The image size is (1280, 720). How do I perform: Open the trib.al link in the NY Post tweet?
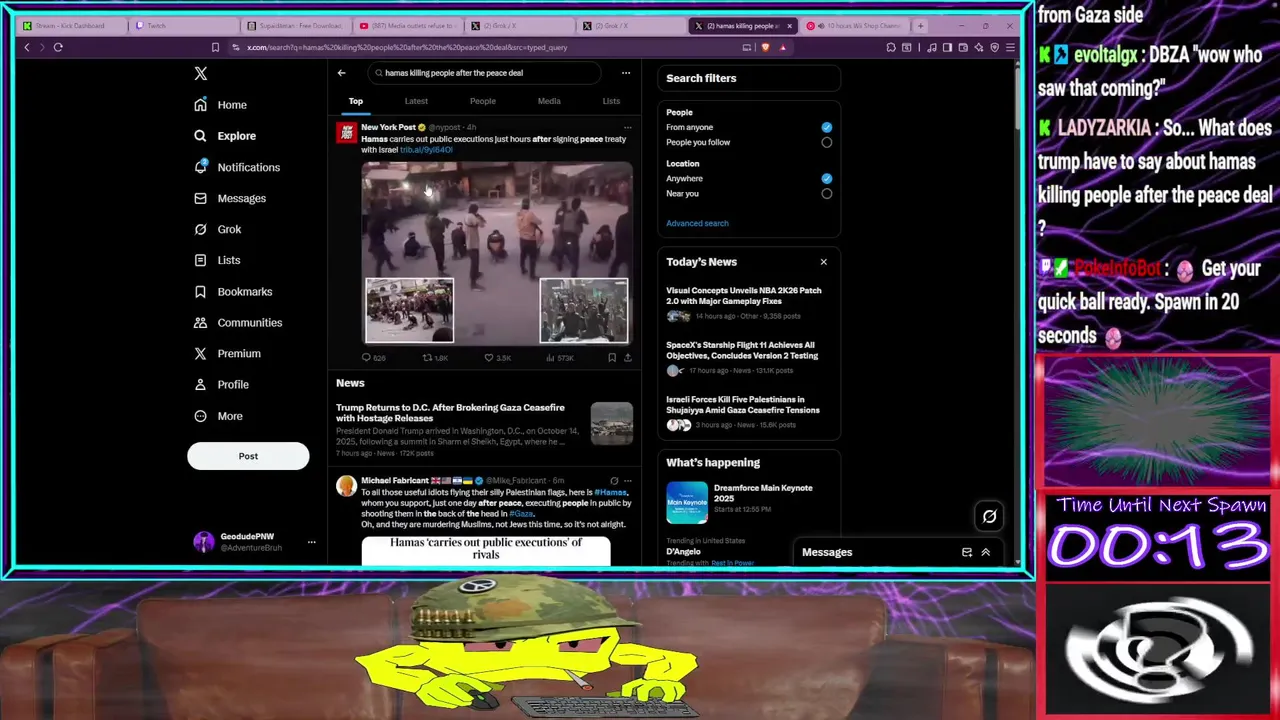tap(426, 150)
